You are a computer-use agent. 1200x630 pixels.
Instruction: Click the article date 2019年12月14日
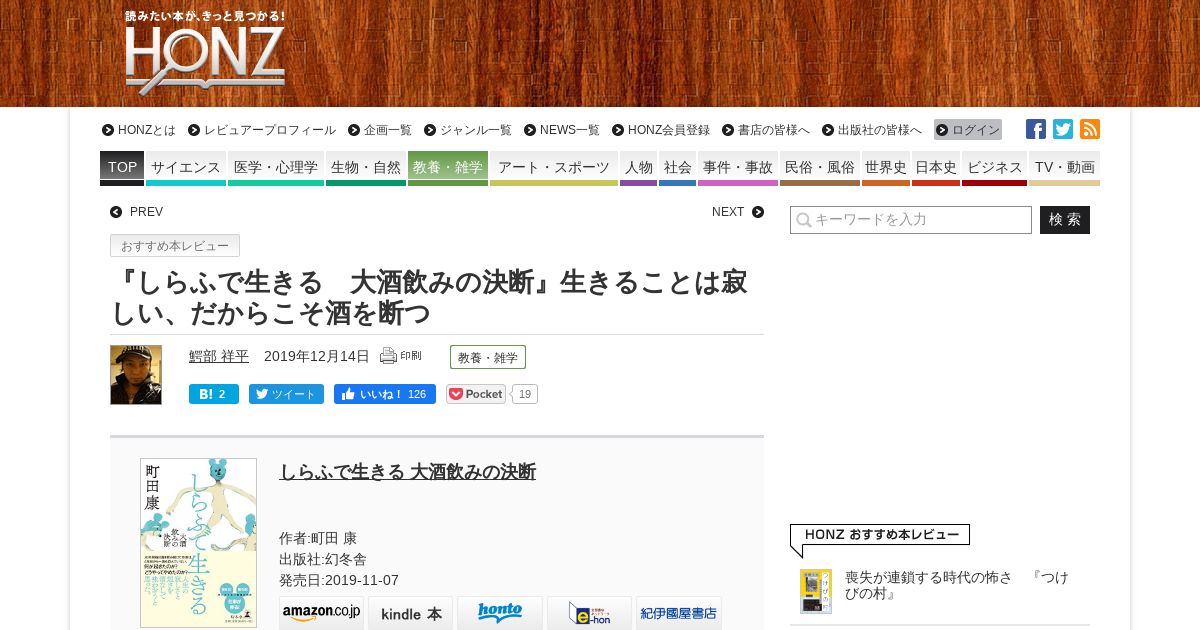(317, 356)
